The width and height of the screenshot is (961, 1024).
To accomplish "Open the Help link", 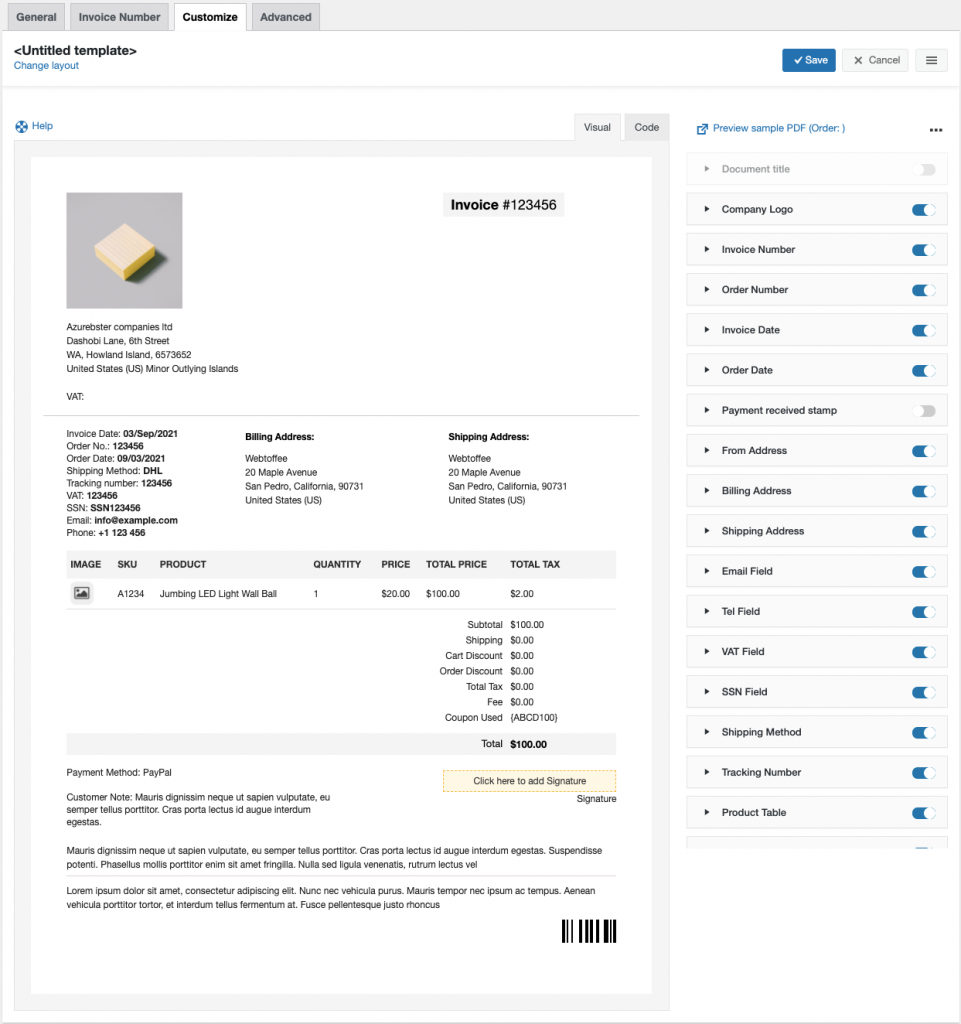I will (42, 126).
